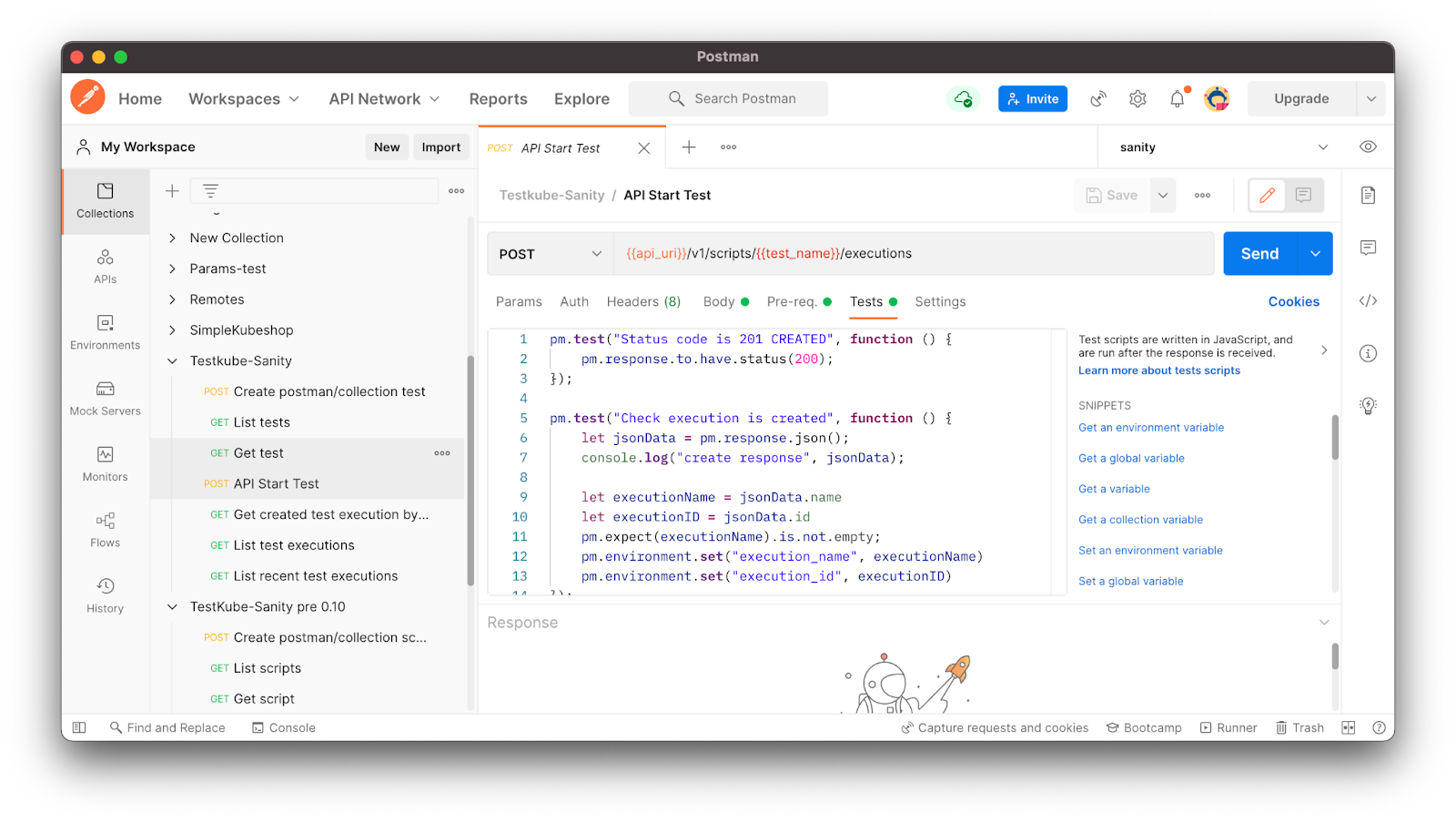Open the collections panel three-dot options
The image size is (1456, 822).
pyautogui.click(x=457, y=191)
